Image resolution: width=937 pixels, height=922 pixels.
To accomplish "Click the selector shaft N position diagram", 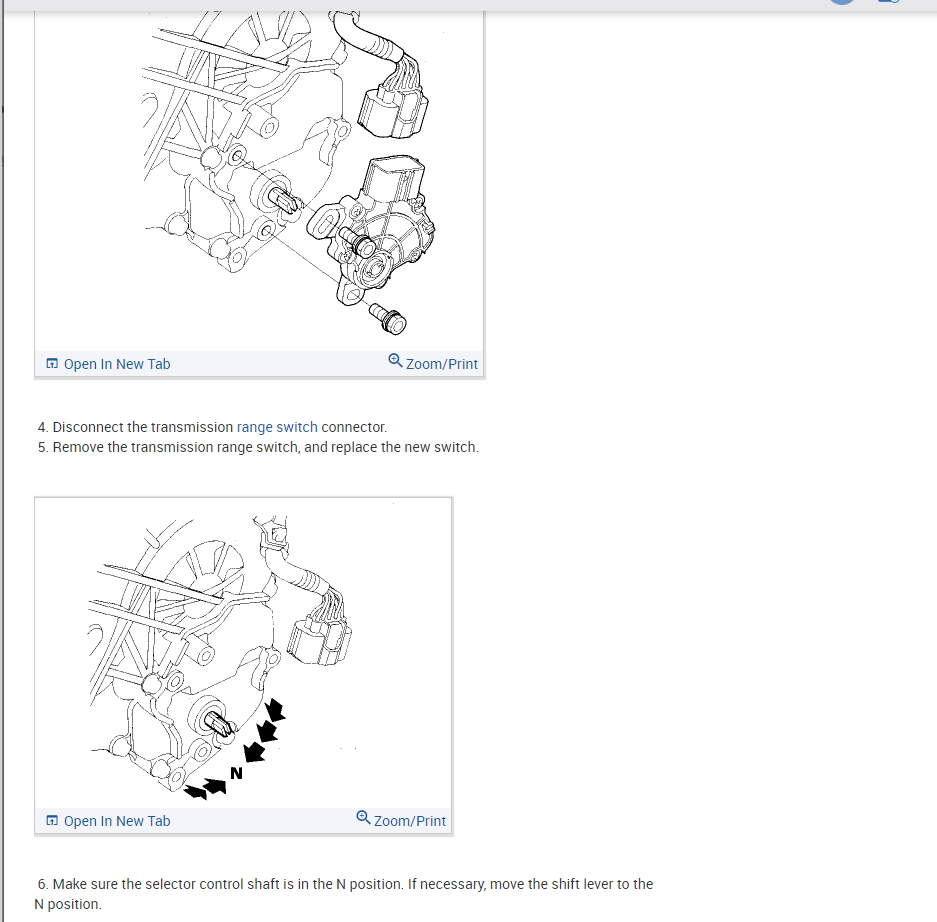I will coord(243,653).
